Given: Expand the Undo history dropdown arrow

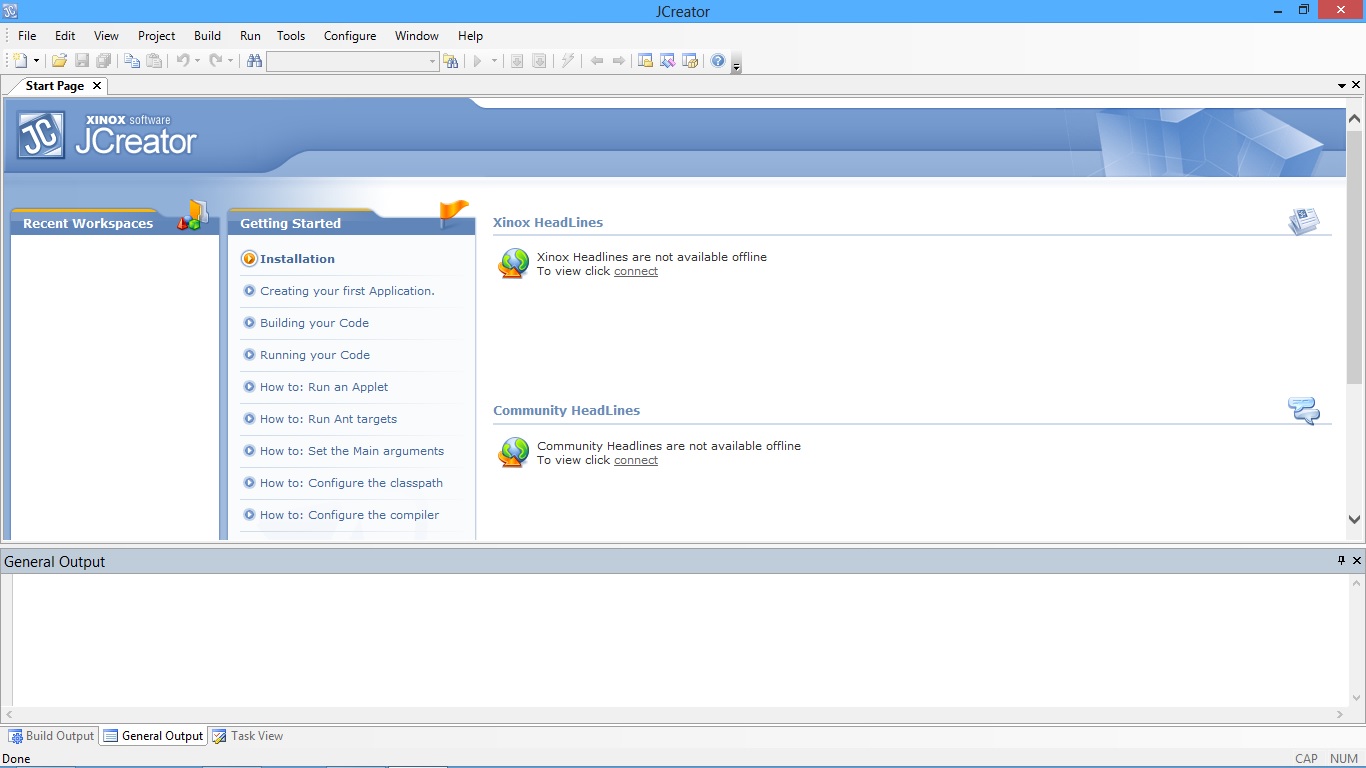Looking at the screenshot, I should [x=197, y=61].
